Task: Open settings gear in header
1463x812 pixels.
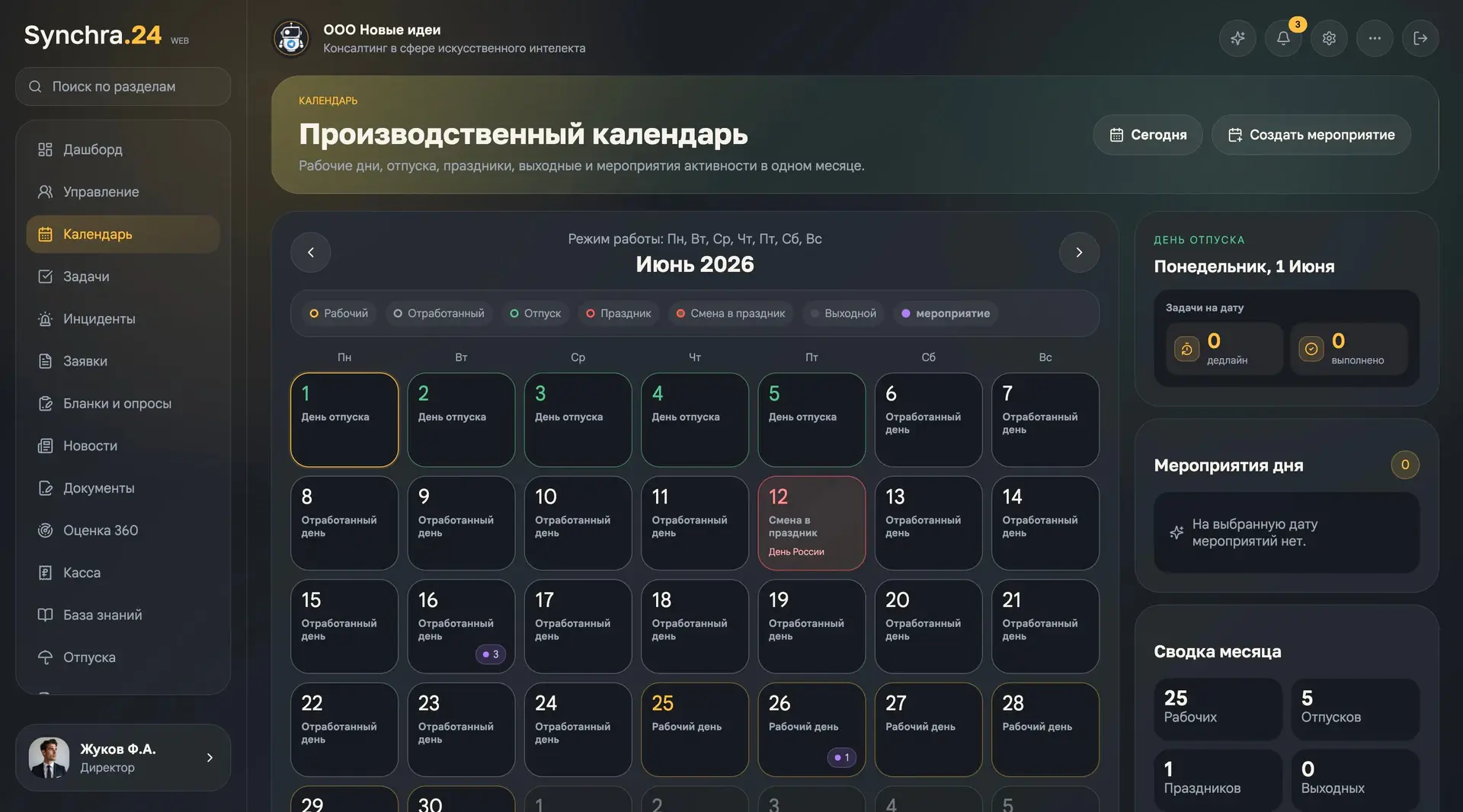Action: click(x=1329, y=38)
